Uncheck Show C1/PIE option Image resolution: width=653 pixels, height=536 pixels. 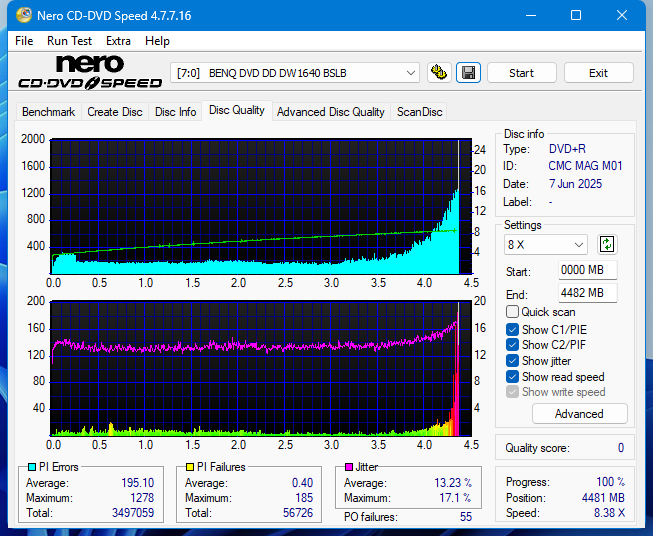513,329
